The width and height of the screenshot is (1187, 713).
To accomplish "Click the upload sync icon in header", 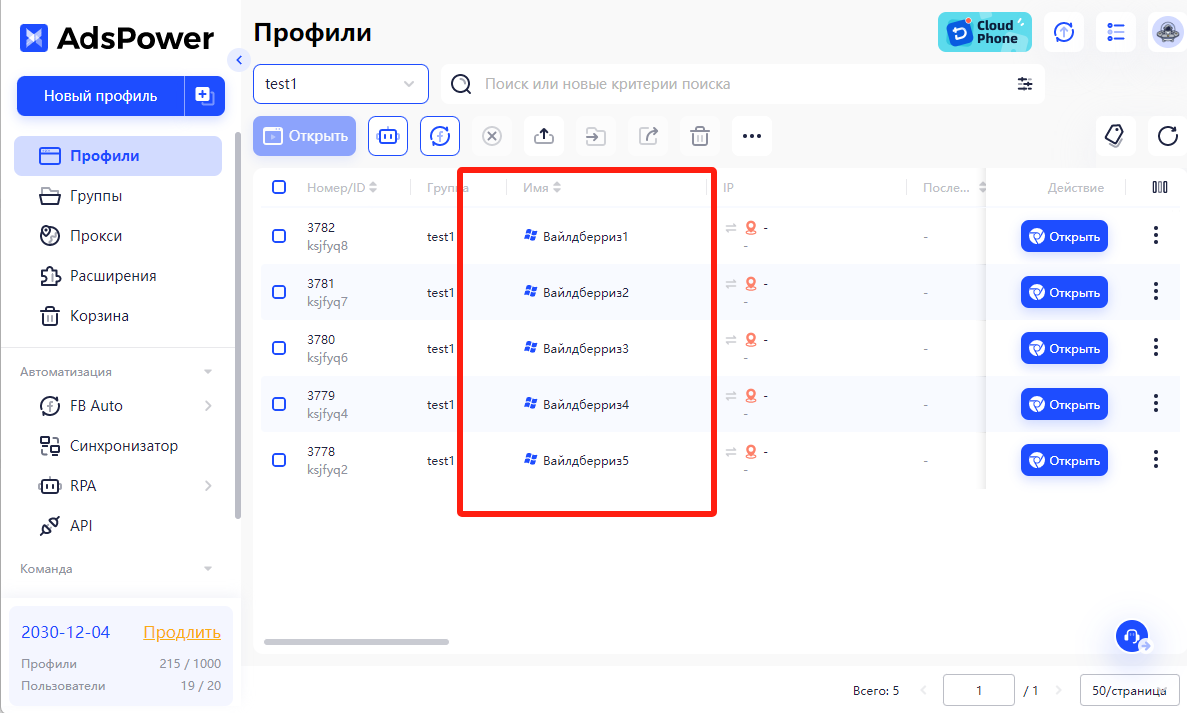I will coord(1064,32).
